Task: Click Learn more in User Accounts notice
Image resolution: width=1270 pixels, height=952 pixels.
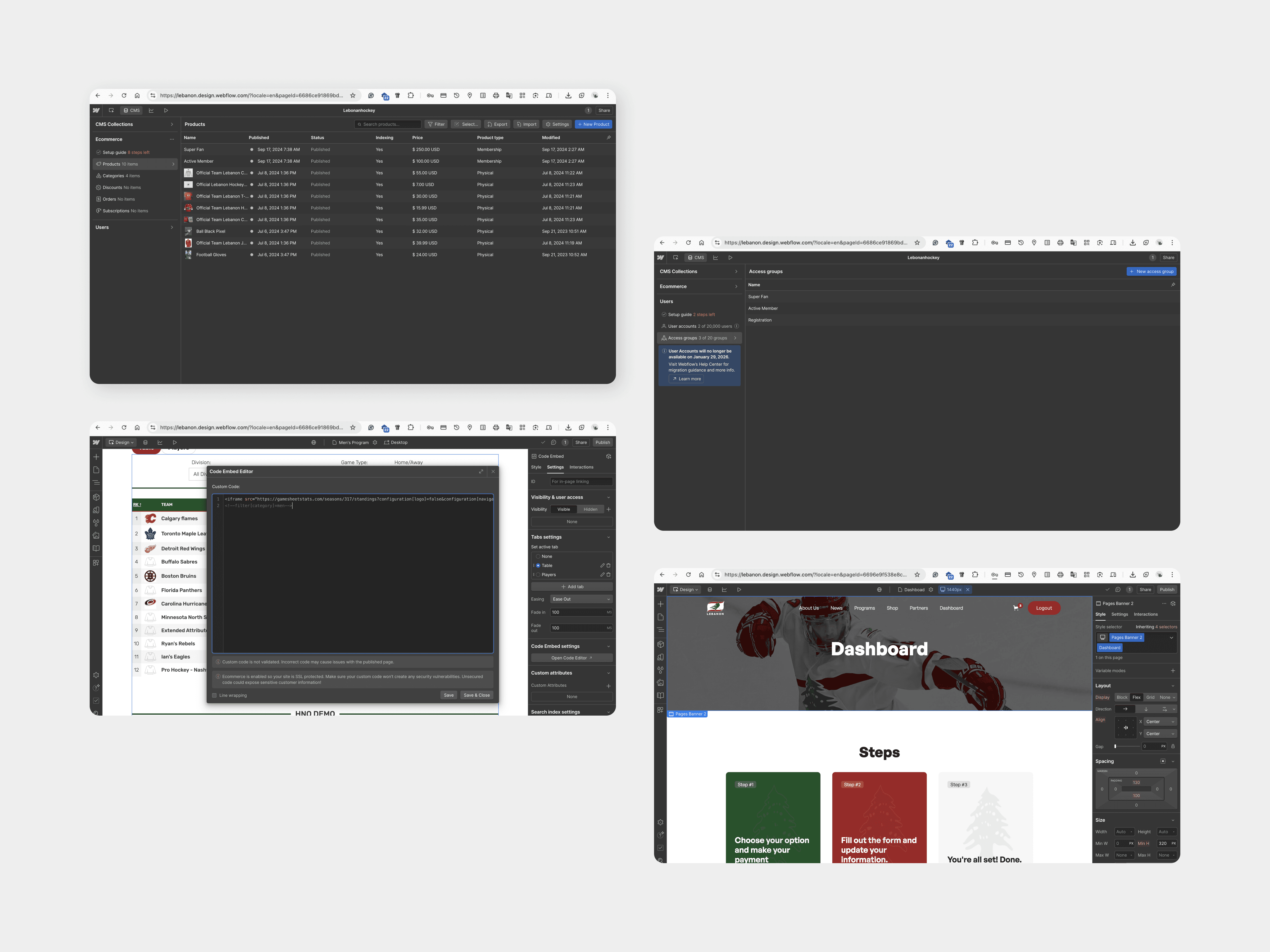Action: pyautogui.click(x=687, y=379)
